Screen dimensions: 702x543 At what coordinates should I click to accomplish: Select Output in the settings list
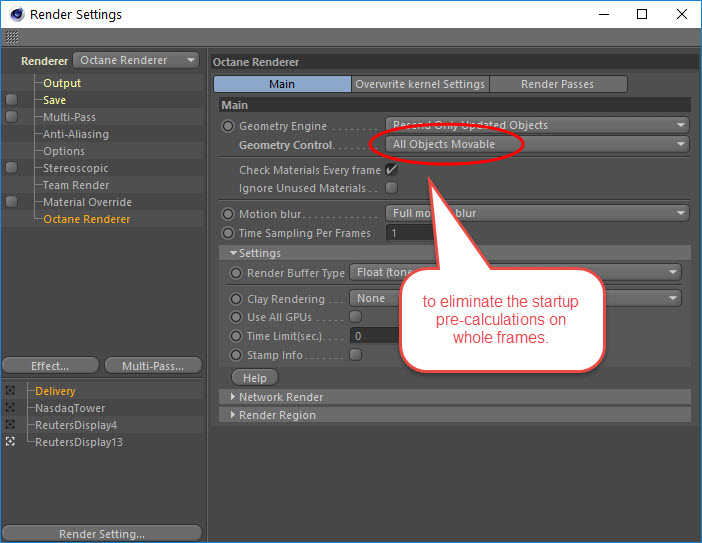click(62, 83)
